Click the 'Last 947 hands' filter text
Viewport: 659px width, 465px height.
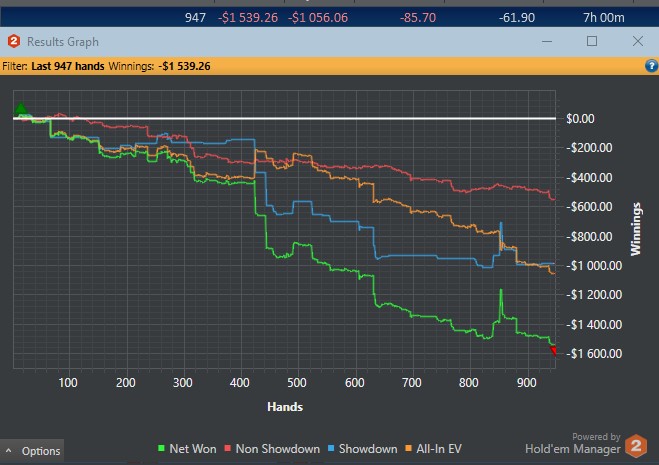coord(68,66)
